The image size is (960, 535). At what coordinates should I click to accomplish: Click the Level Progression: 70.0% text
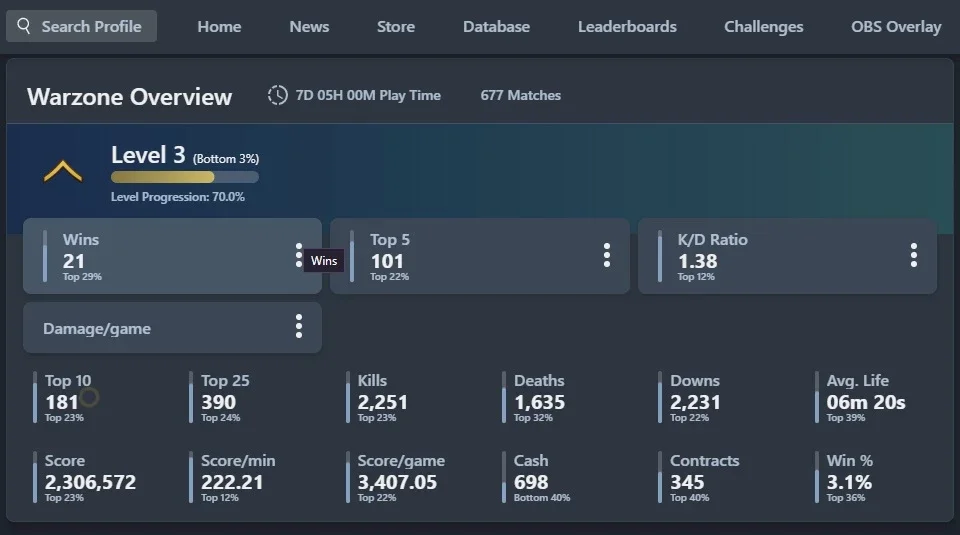178,197
